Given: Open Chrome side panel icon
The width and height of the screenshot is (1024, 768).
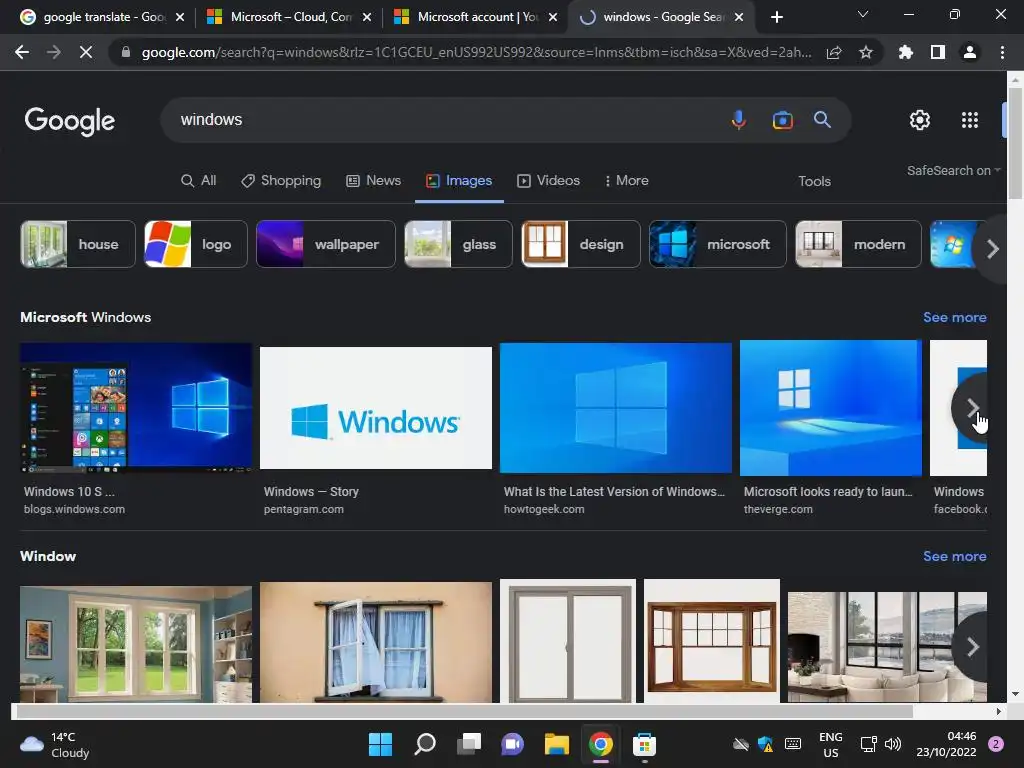Looking at the screenshot, I should coord(938,52).
